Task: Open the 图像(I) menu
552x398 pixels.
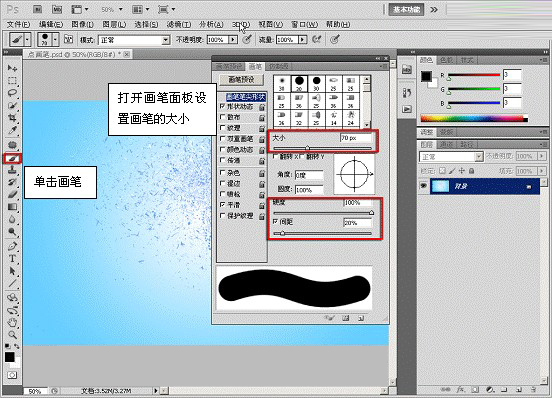Action: click(x=82, y=24)
